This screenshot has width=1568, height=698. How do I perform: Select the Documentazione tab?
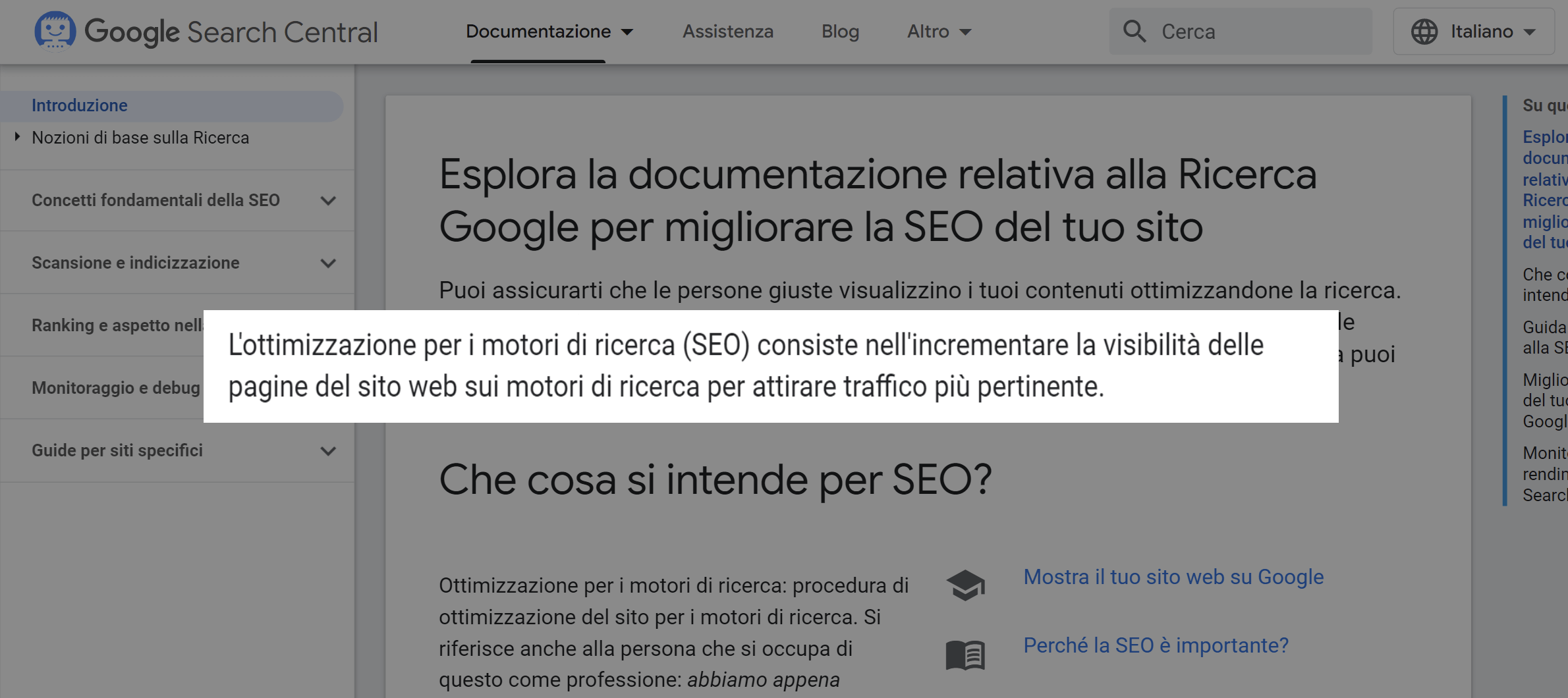(538, 32)
